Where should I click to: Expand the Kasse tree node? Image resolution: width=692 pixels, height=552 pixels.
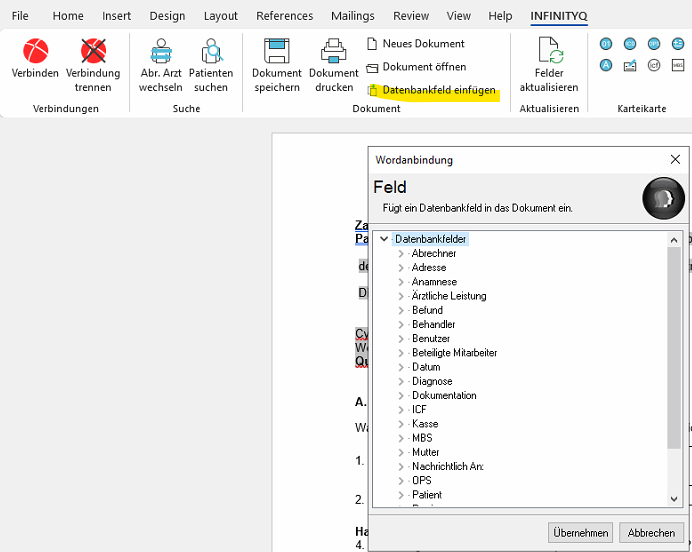[x=401, y=424]
